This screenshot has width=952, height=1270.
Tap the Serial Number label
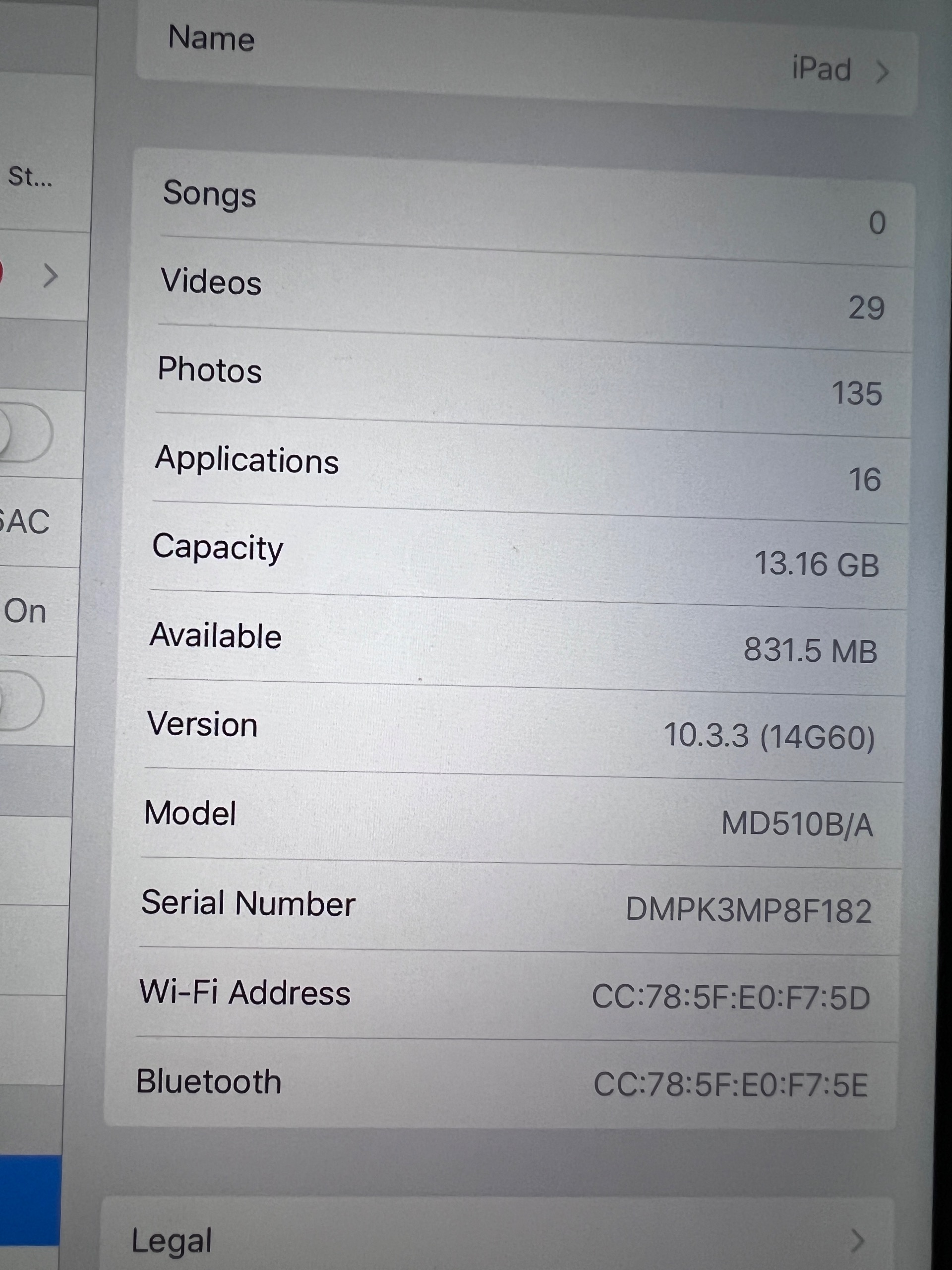pos(248,903)
